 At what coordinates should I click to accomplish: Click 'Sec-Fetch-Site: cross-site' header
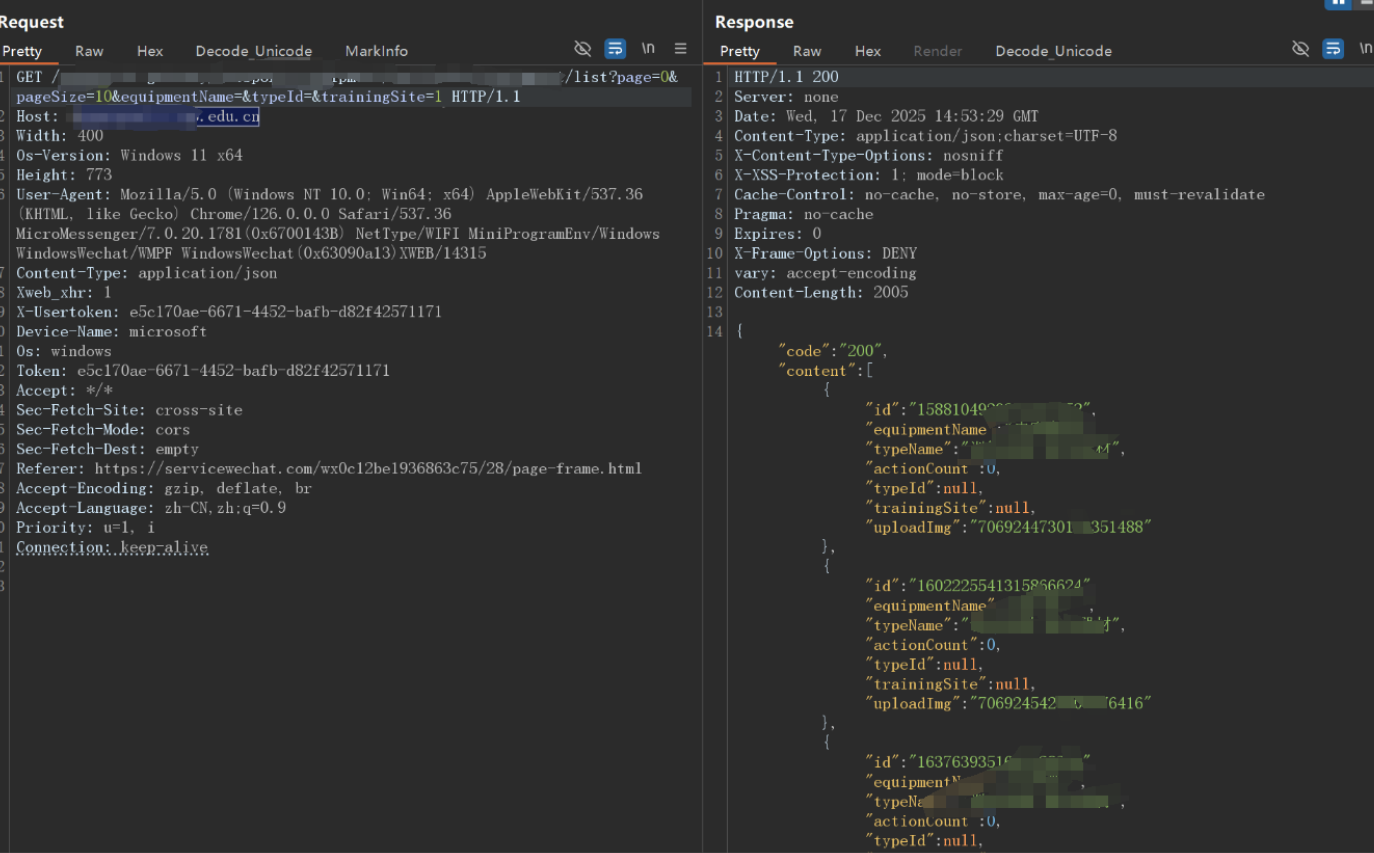click(x=129, y=410)
